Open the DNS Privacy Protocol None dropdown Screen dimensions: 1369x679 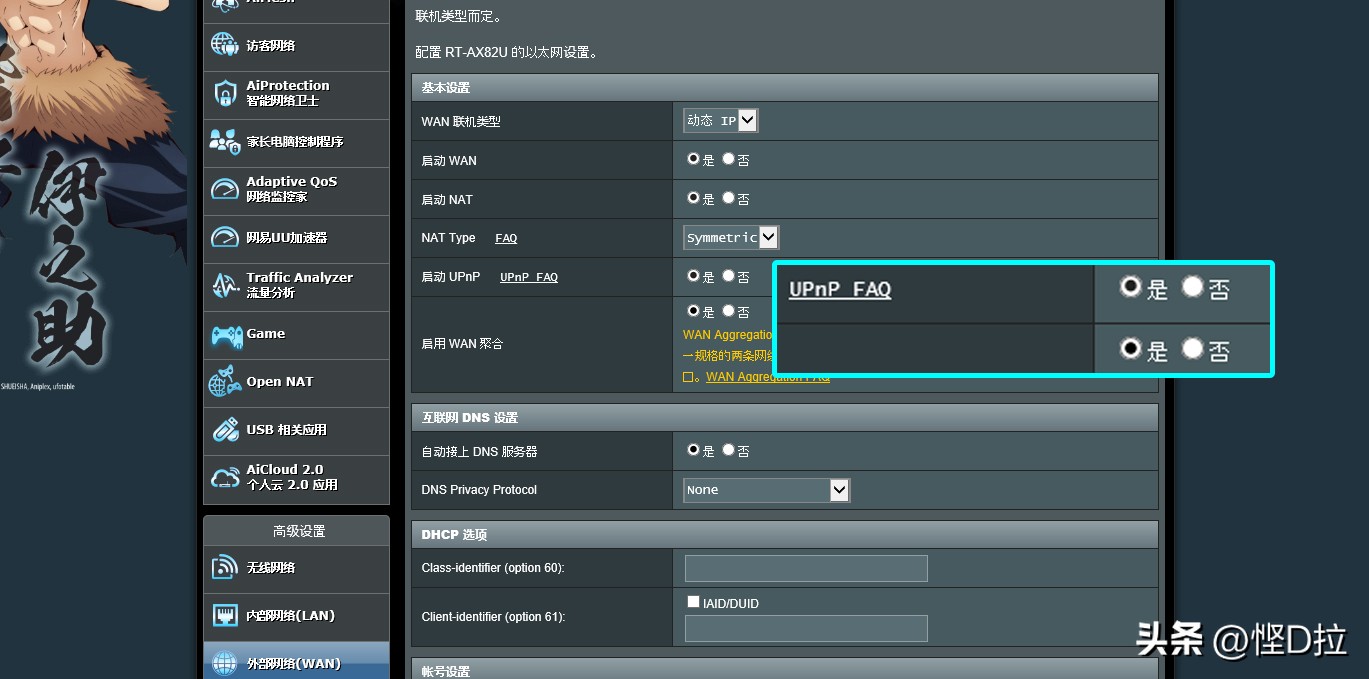pos(767,490)
